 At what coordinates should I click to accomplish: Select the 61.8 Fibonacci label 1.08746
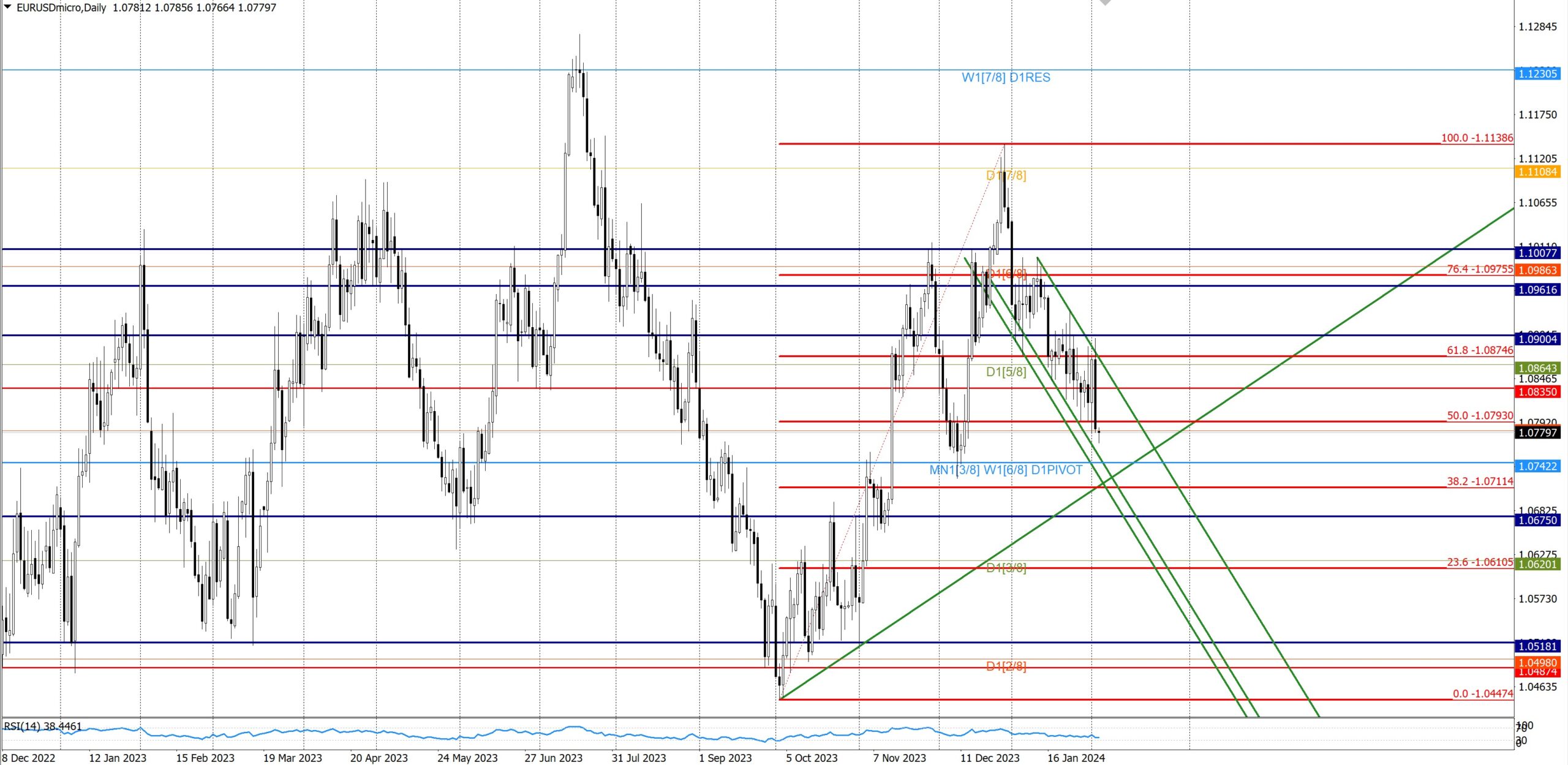point(1479,350)
